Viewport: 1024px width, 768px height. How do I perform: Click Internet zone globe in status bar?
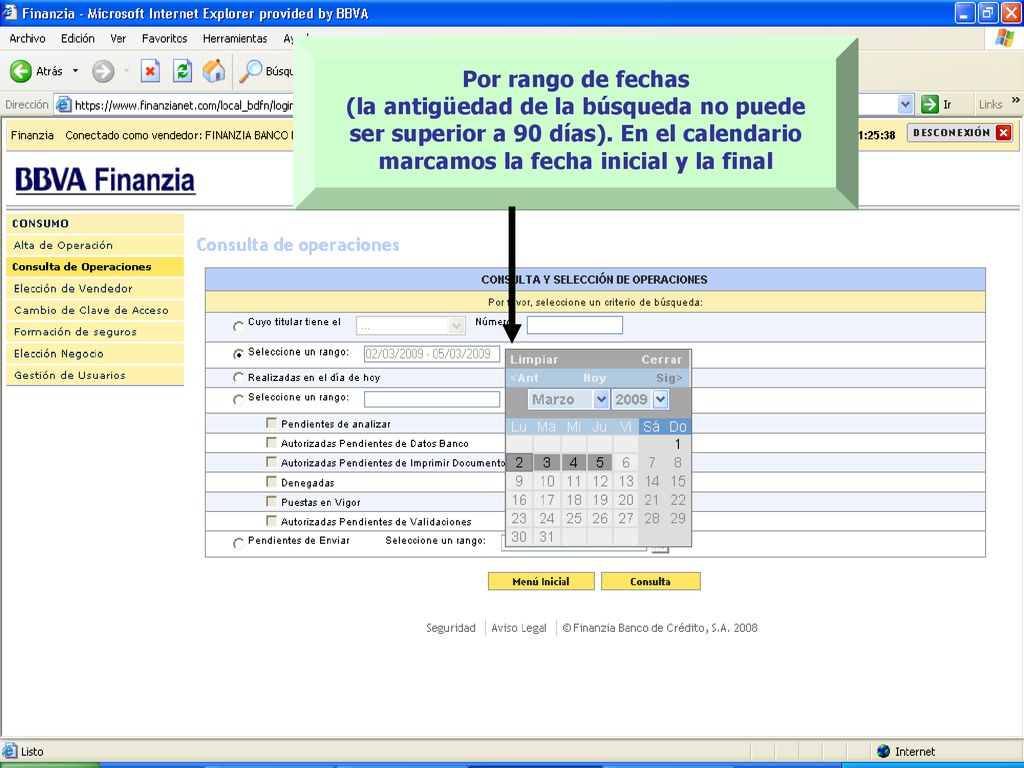(x=884, y=751)
